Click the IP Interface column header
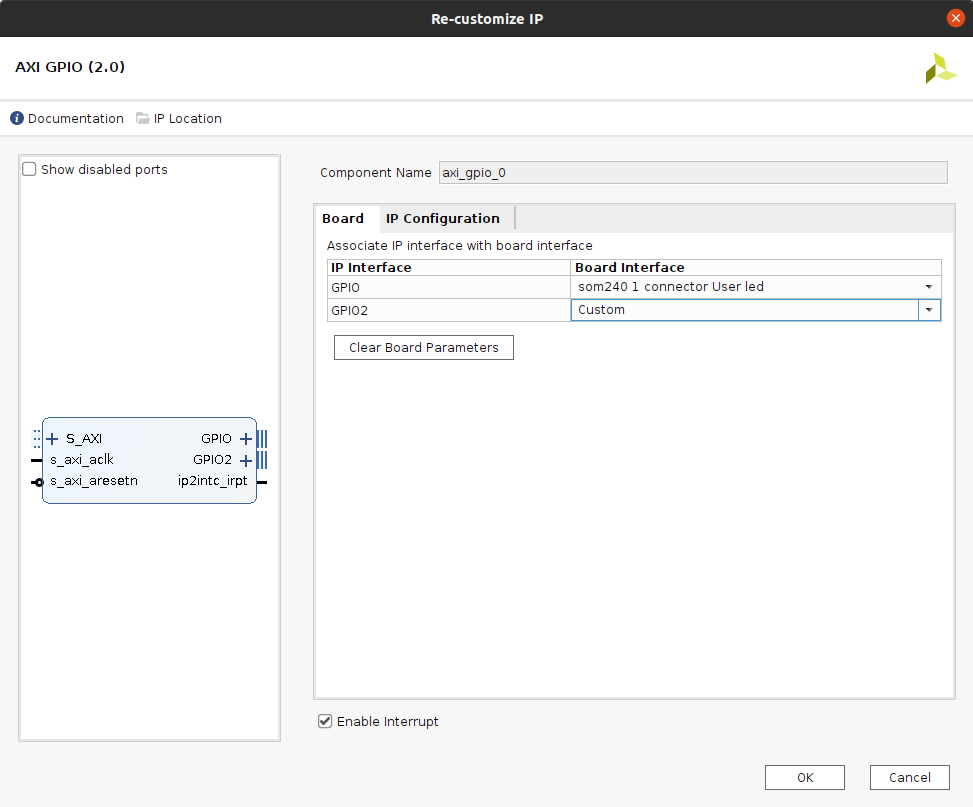This screenshot has width=973, height=807. coord(449,268)
